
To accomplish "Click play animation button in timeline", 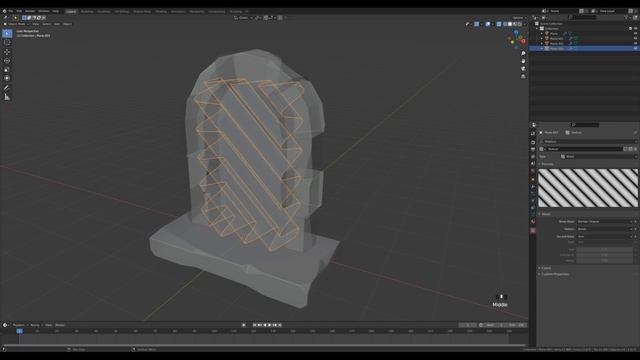I will click(269, 325).
